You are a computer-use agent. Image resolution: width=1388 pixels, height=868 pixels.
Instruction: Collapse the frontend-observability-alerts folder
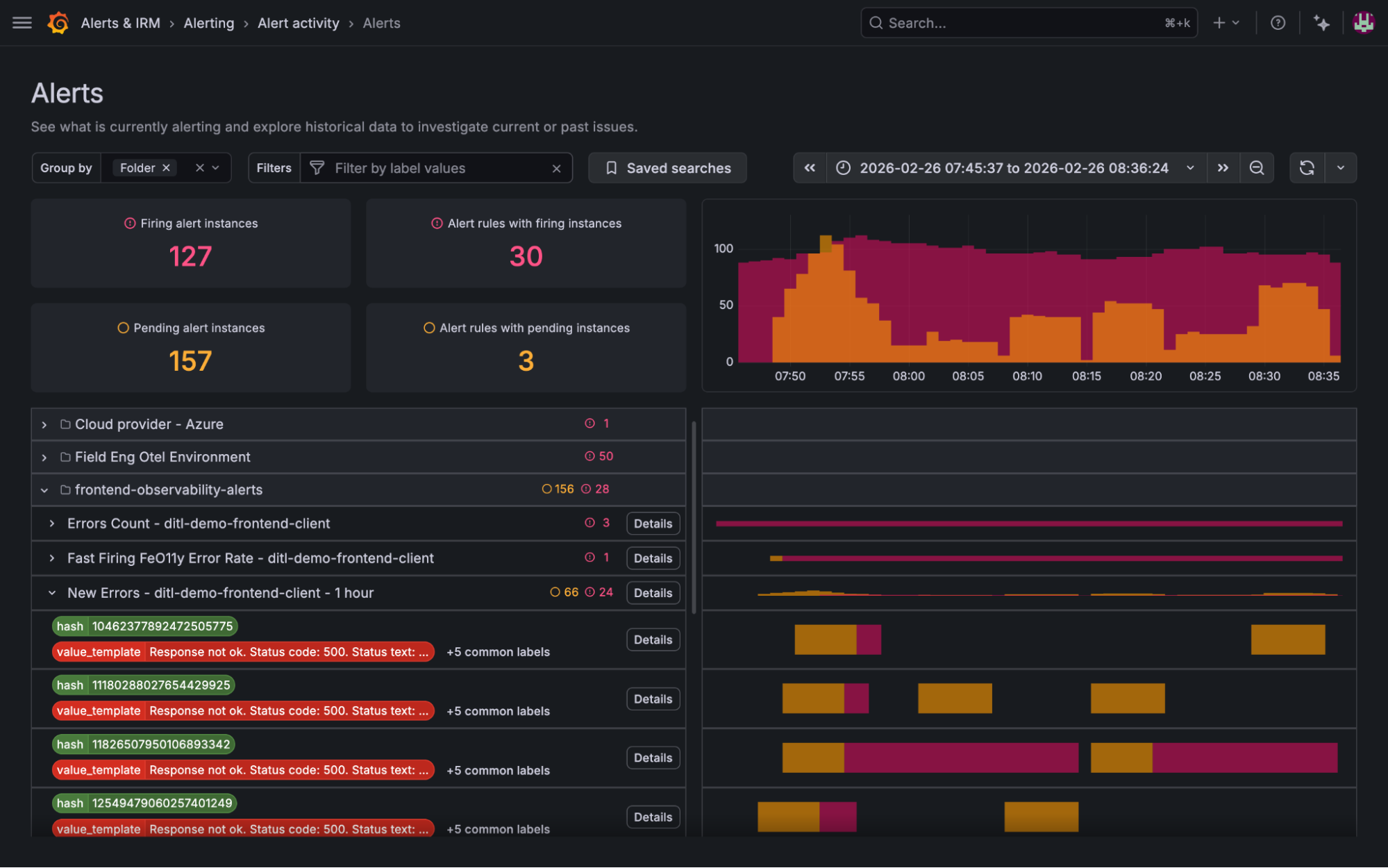click(x=44, y=490)
